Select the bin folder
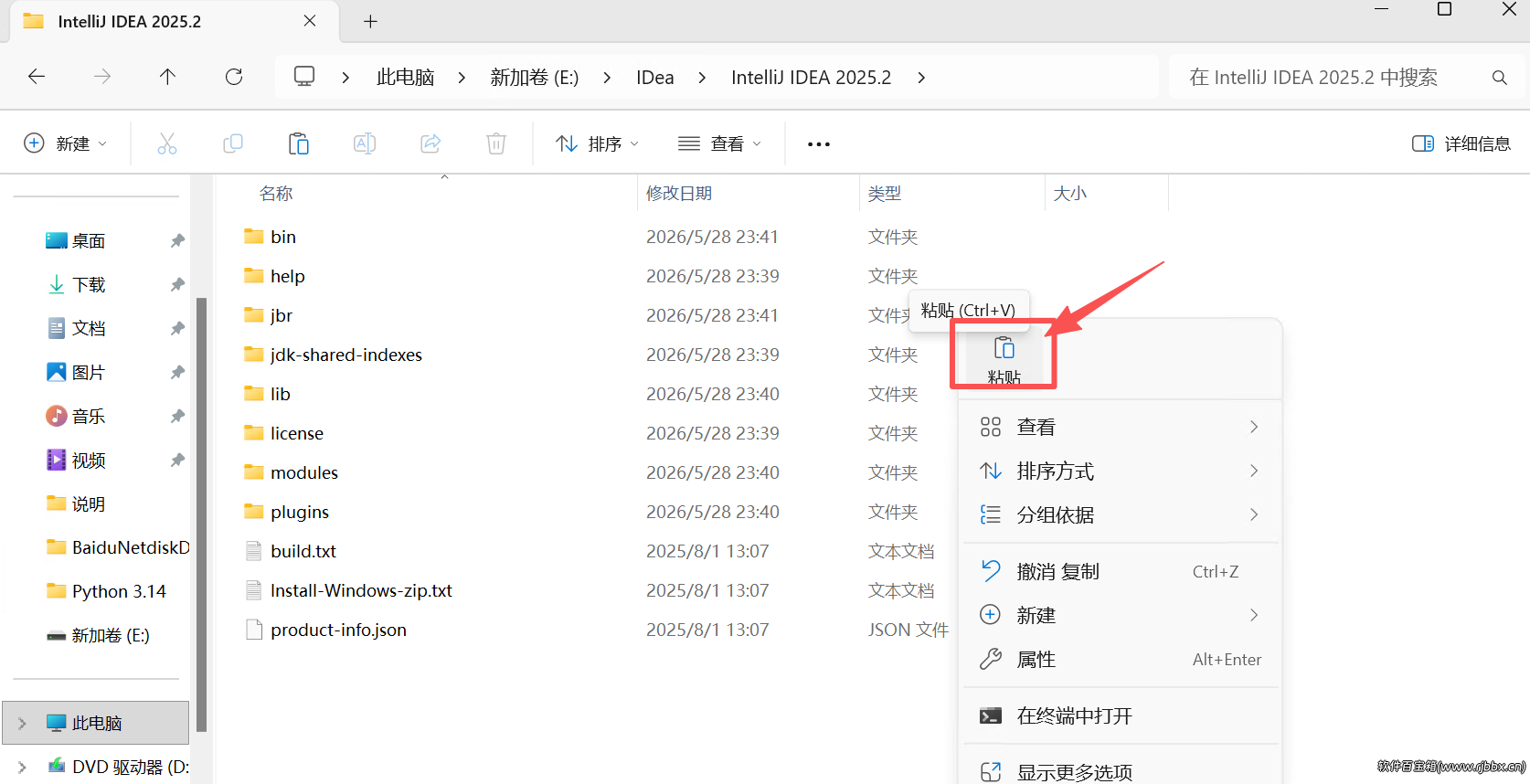The height and width of the screenshot is (784, 1530). pos(283,237)
